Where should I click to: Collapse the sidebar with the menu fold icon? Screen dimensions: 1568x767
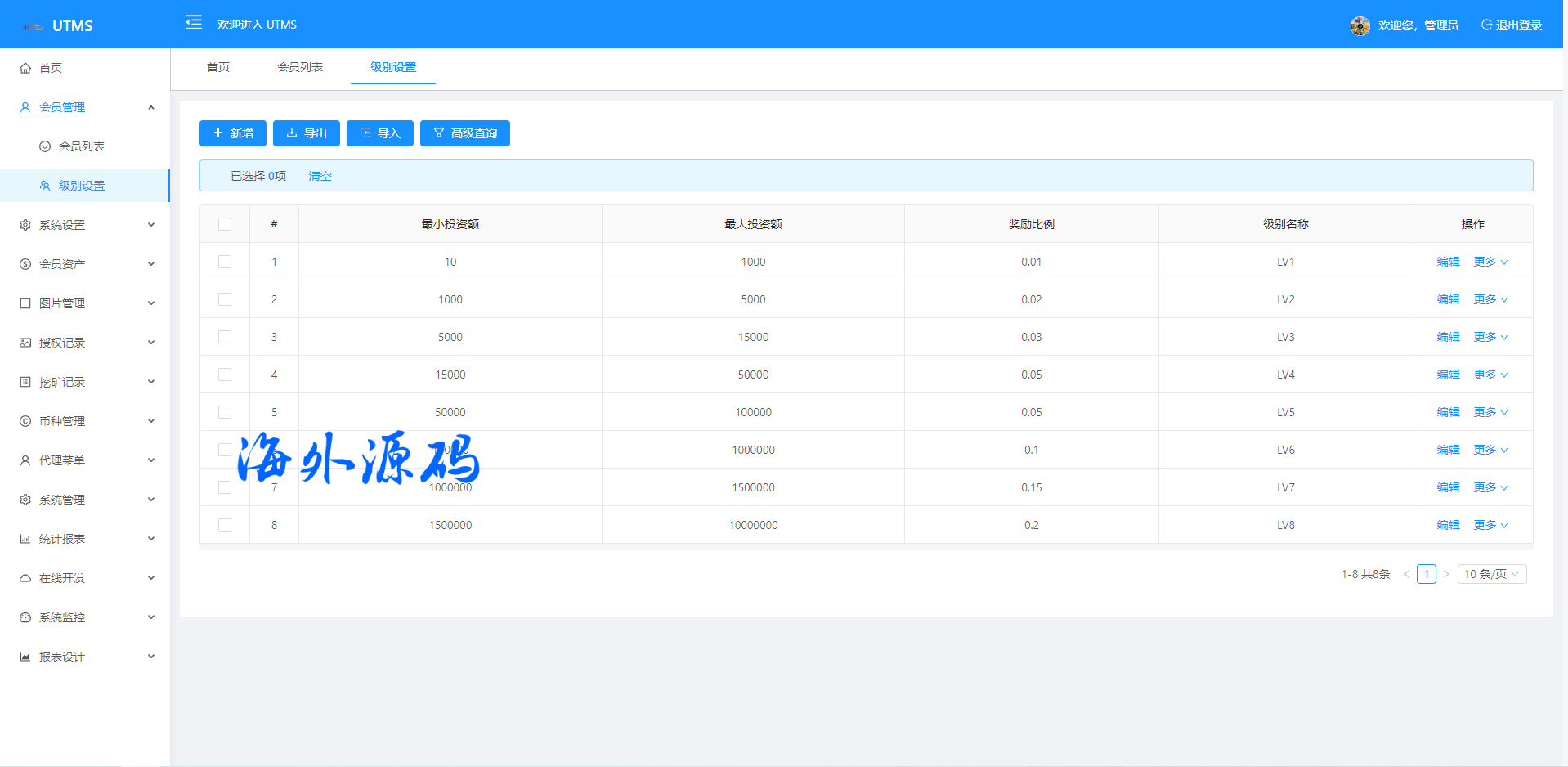(194, 23)
